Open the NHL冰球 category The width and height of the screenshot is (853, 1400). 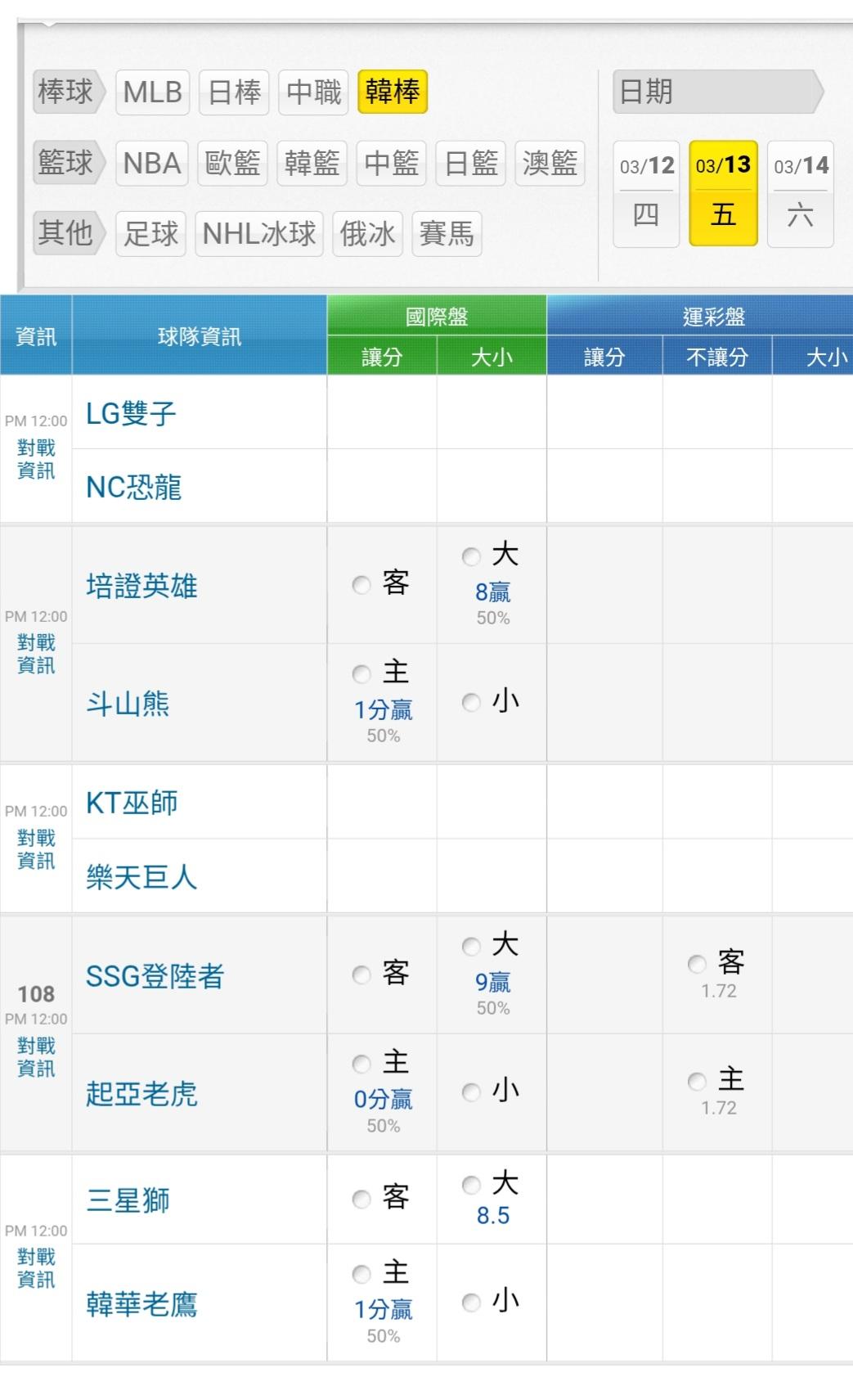pyautogui.click(x=259, y=234)
